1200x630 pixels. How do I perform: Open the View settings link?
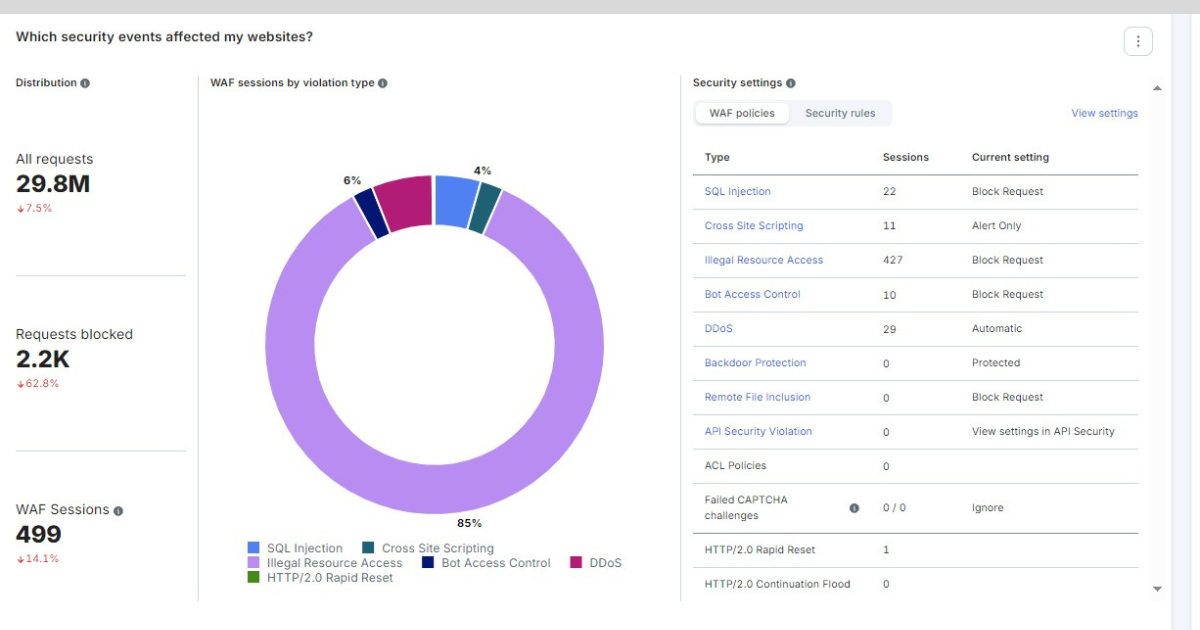1104,113
